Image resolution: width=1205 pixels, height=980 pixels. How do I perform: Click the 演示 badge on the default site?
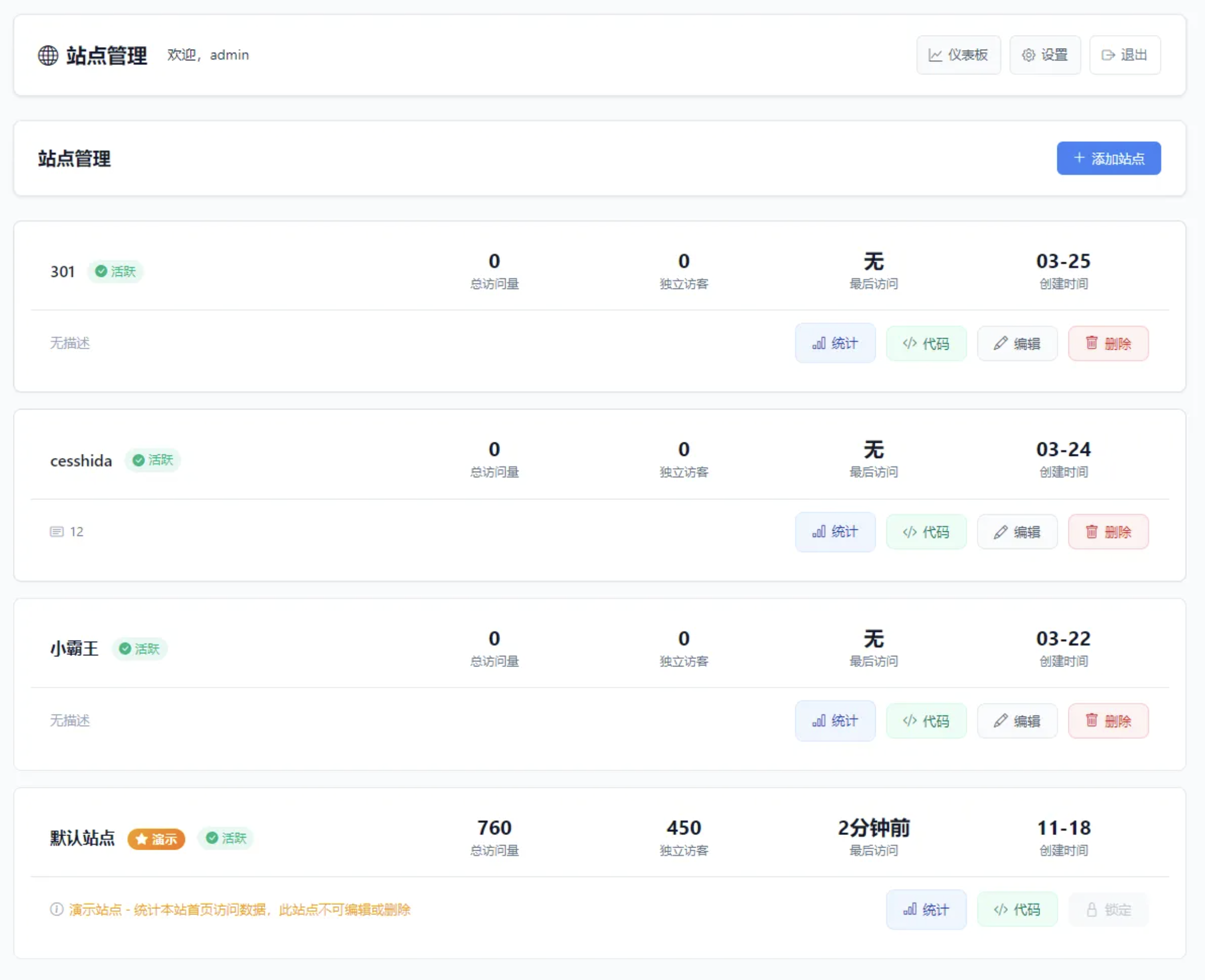click(x=156, y=839)
